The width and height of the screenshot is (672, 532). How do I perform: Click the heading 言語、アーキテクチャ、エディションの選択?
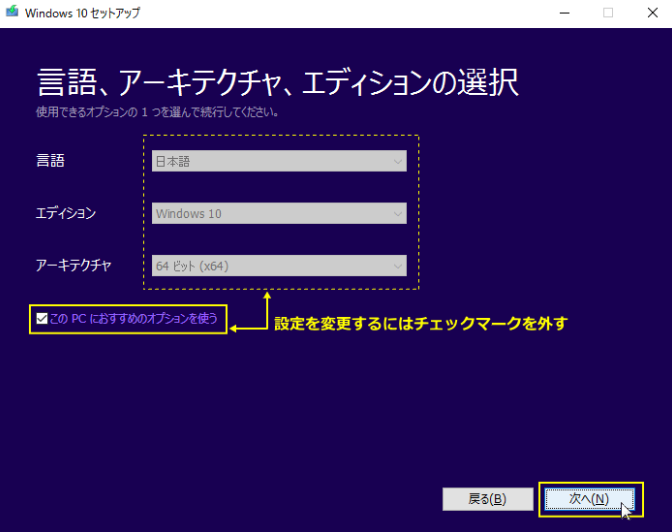pyautogui.click(x=278, y=82)
